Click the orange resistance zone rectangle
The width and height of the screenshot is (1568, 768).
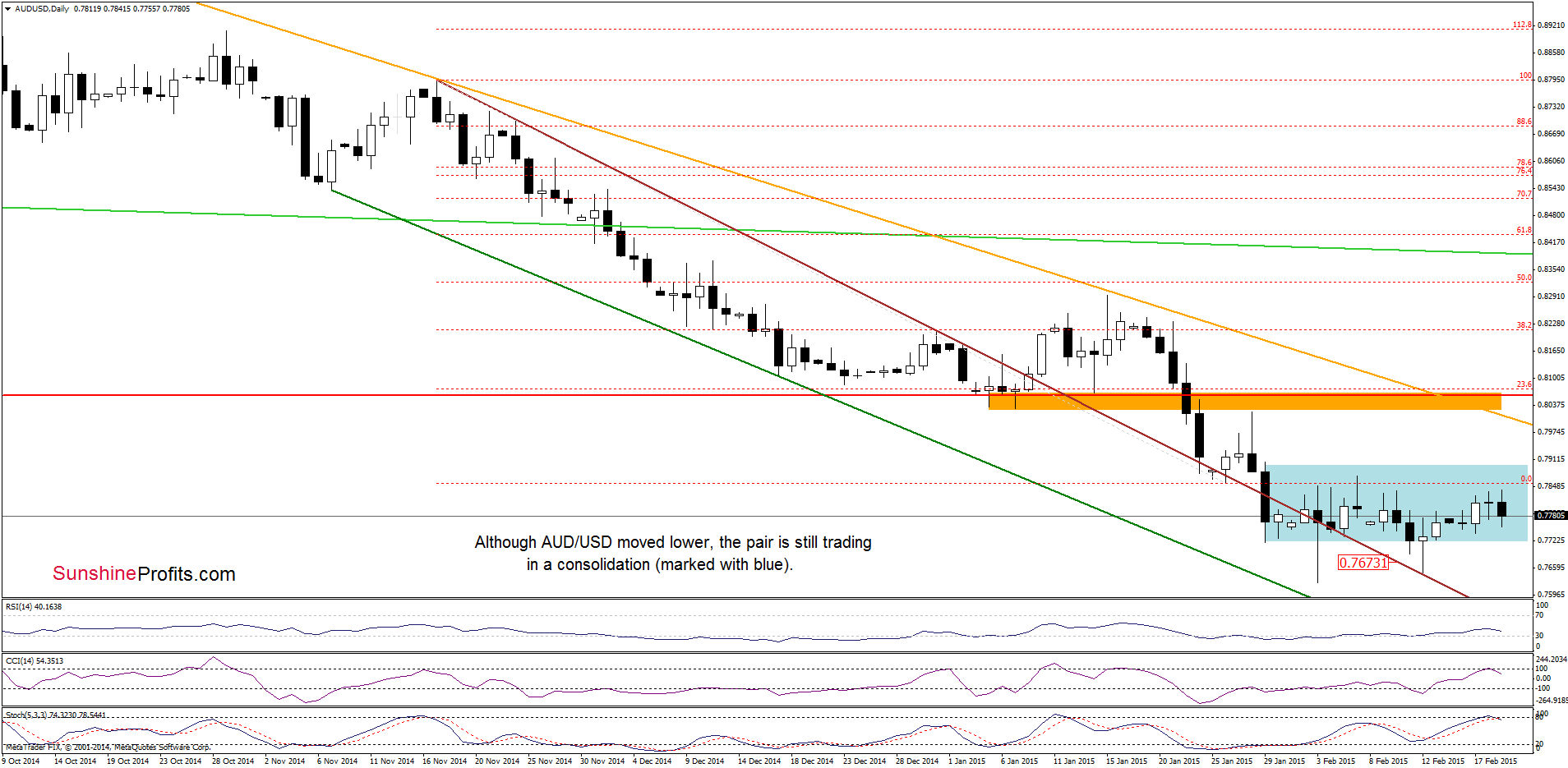click(1244, 401)
